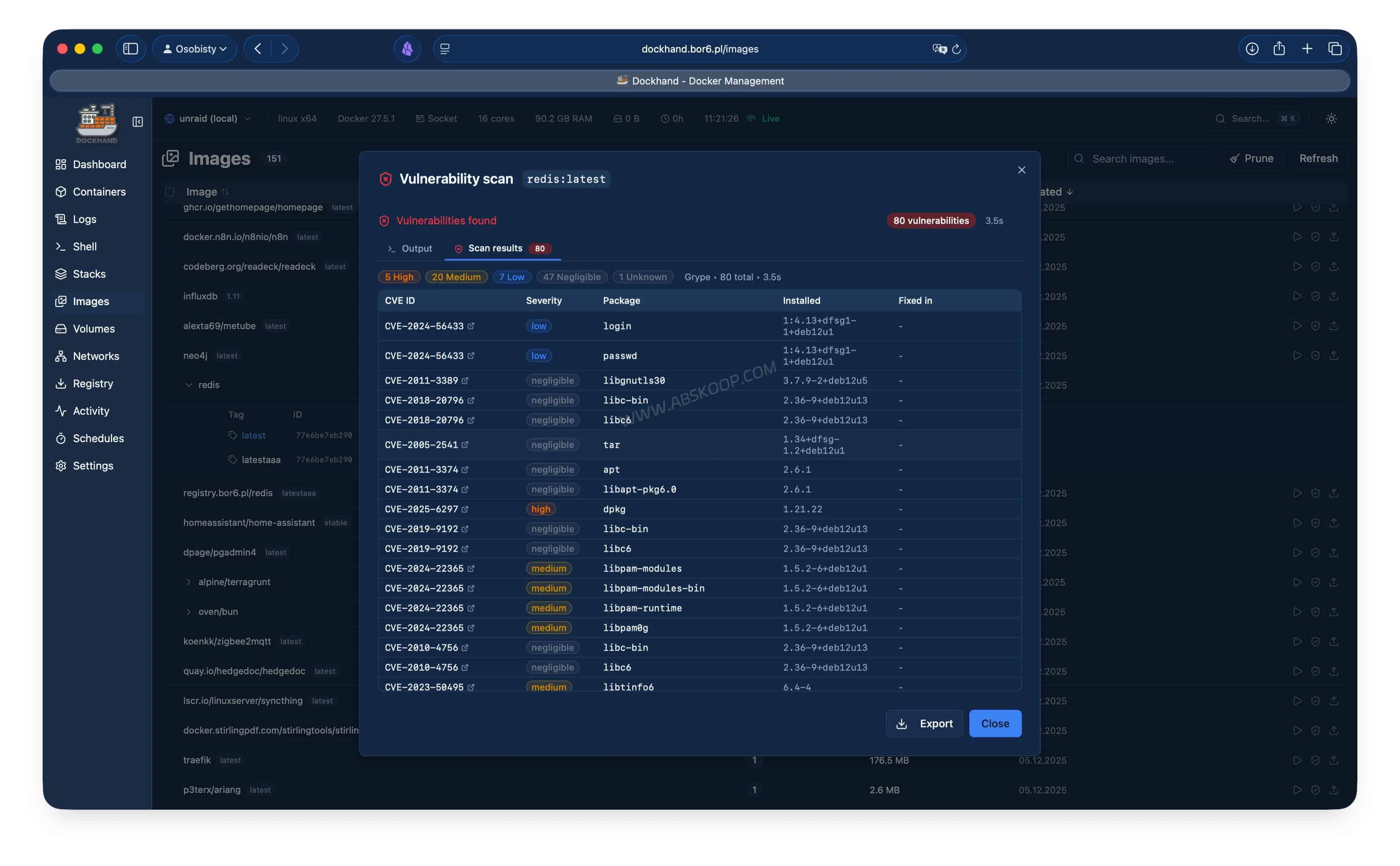Screen dimensions: 1400x866
Task: Click the high severity badge for dpkg
Action: (541, 510)
